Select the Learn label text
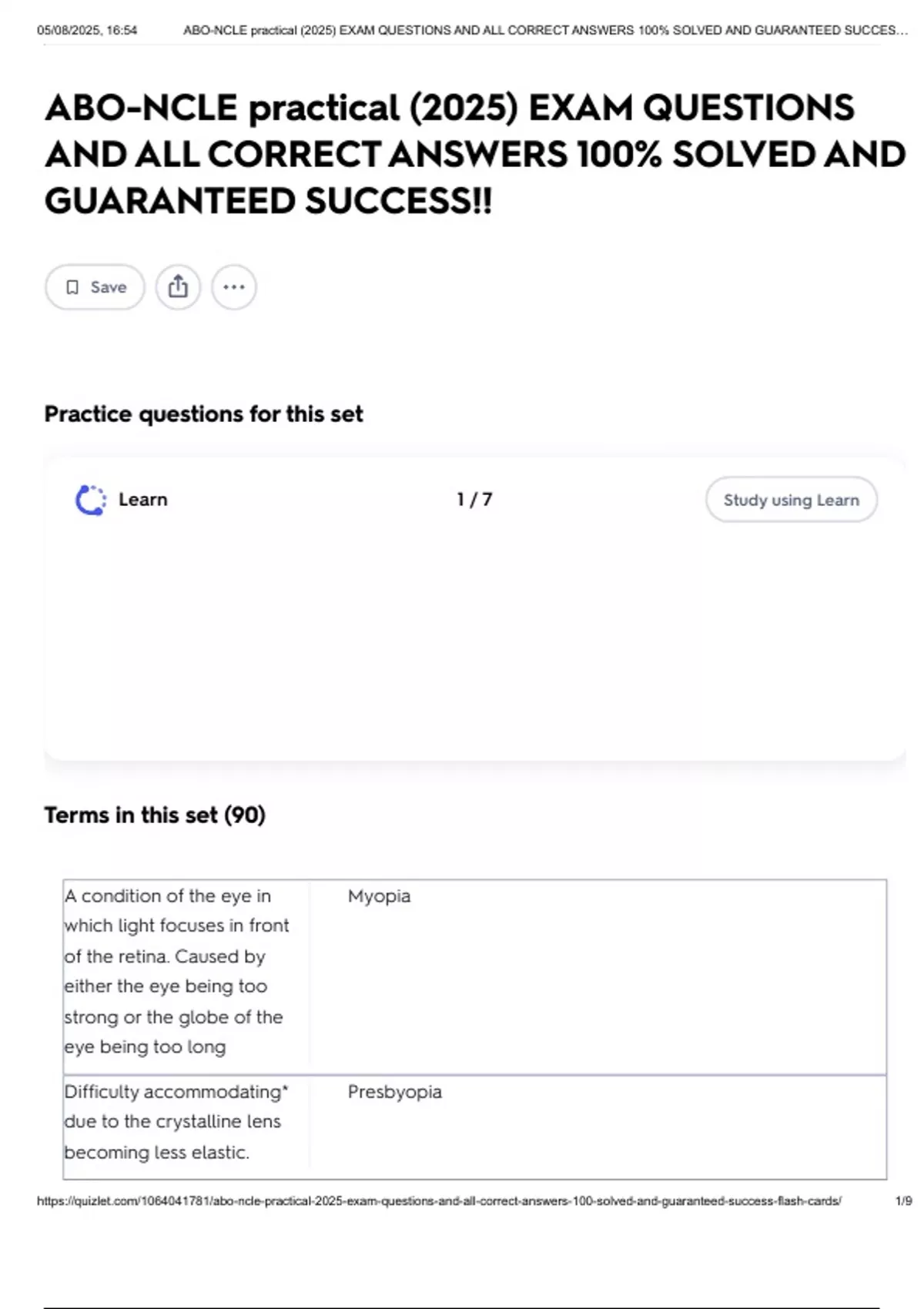Image resolution: width=924 pixels, height=1309 pixels. 142,500
